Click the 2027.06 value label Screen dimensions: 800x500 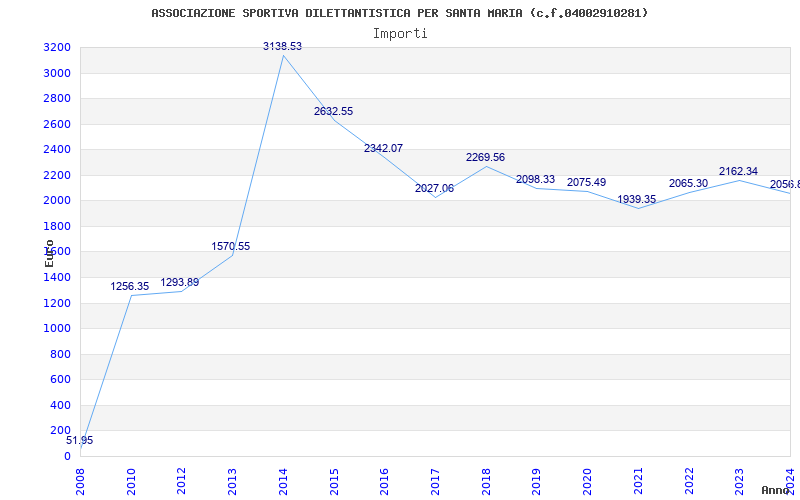434,188
